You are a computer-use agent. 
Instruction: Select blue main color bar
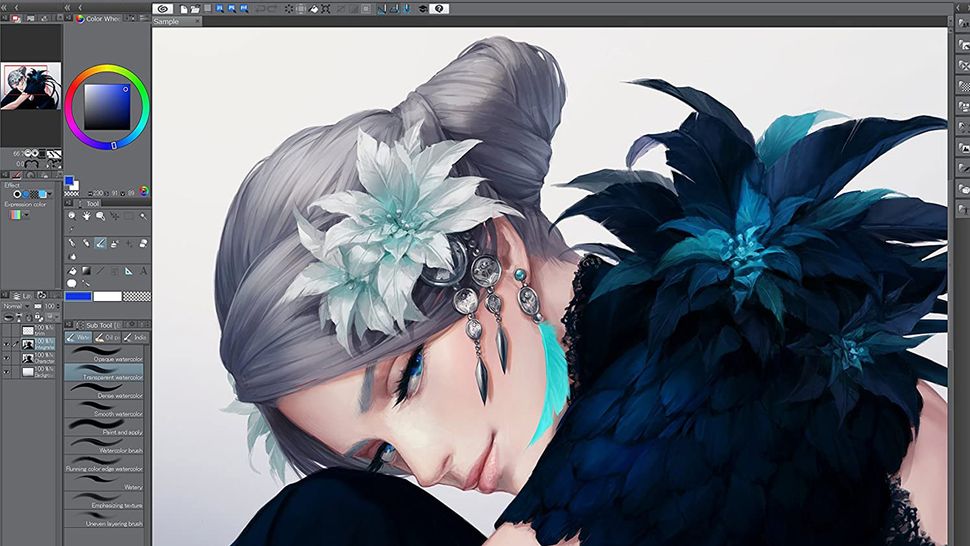point(78,296)
